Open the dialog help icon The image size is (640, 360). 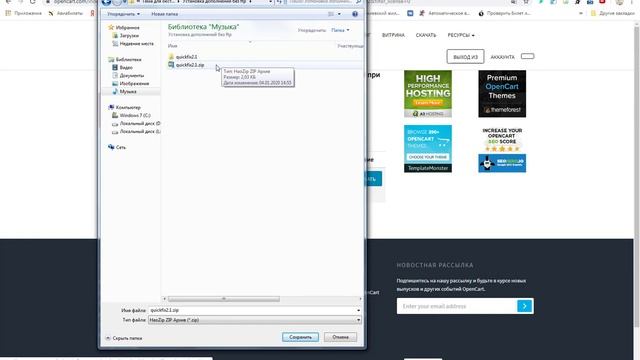355,14
